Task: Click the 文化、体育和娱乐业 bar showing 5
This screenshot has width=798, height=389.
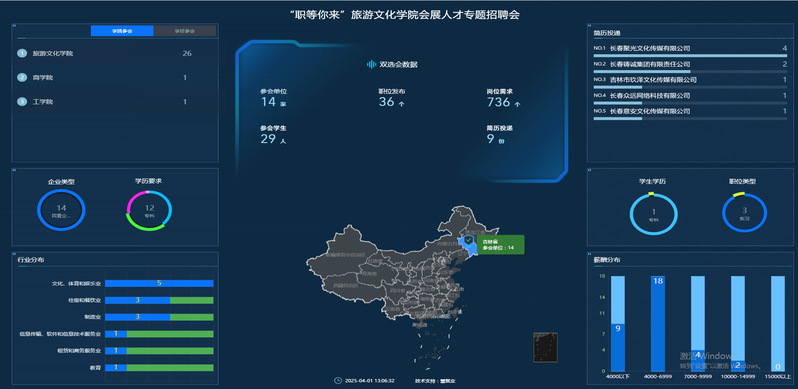Action: point(159,283)
